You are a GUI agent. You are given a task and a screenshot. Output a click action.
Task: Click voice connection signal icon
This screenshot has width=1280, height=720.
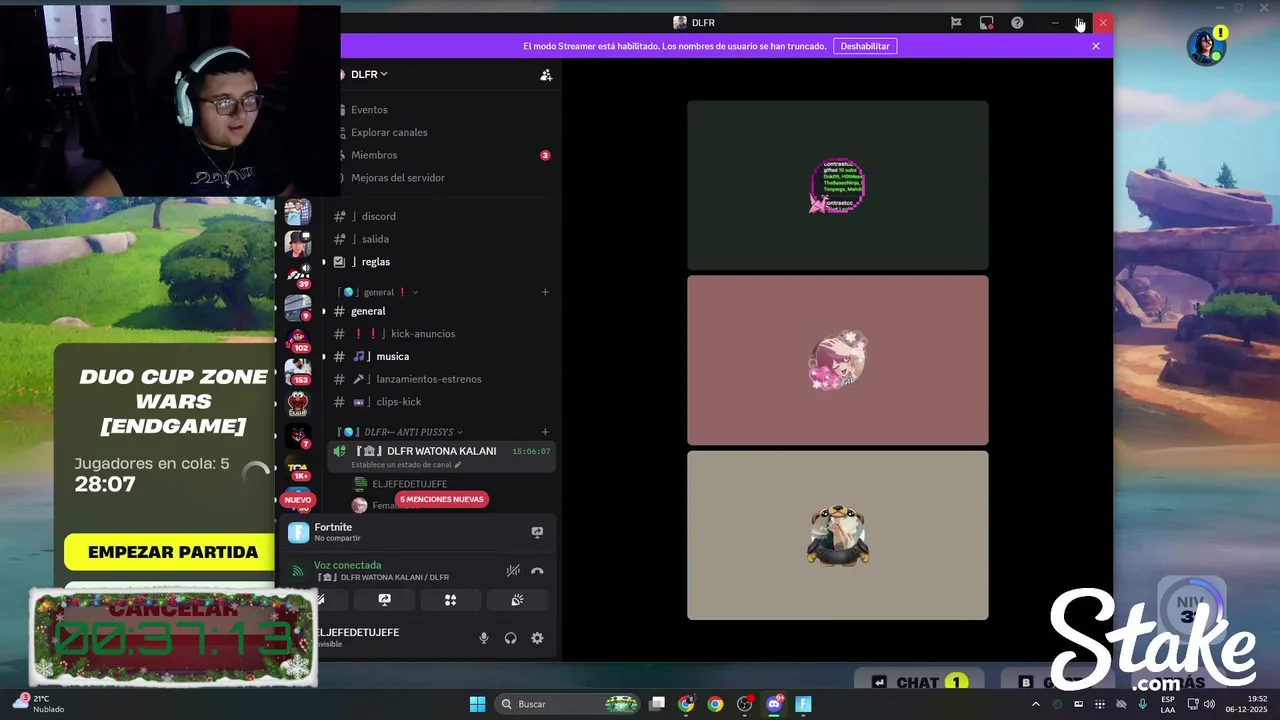pos(297,571)
